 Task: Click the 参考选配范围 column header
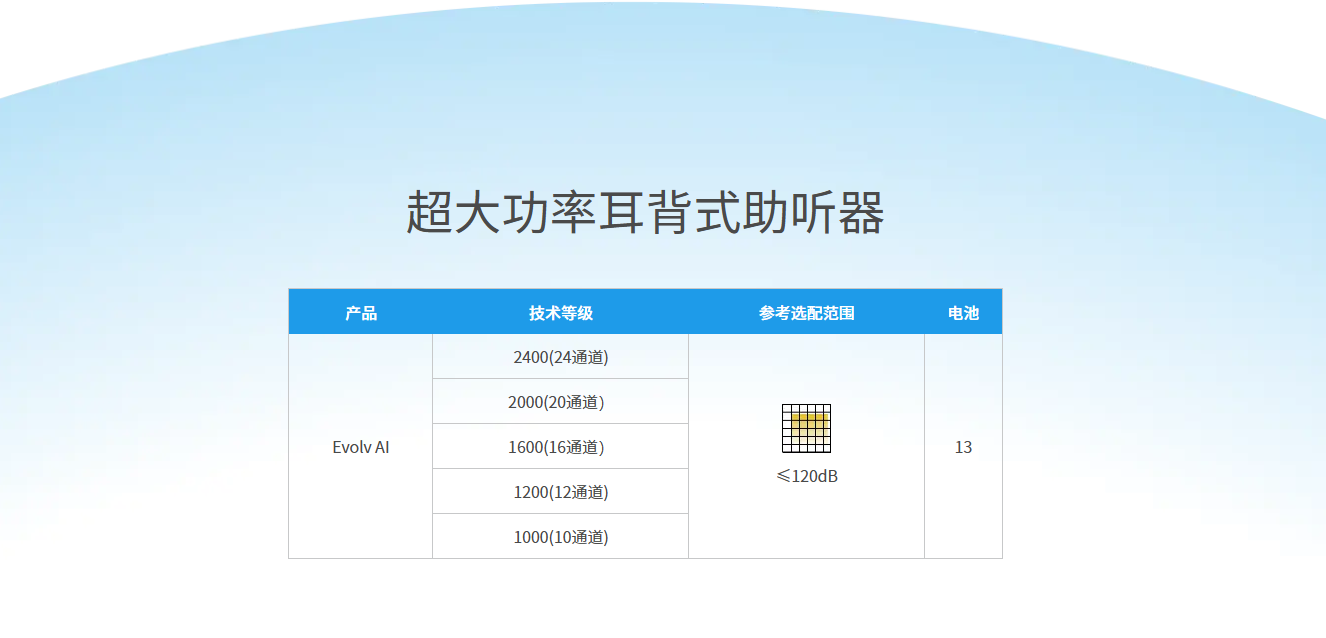coord(806,313)
